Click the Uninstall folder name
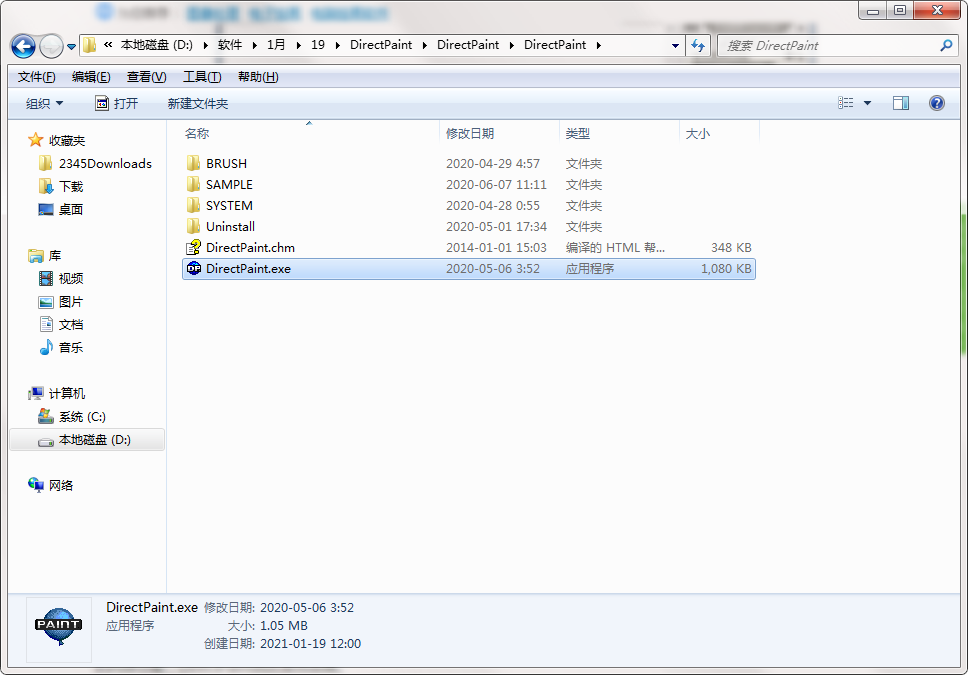Viewport: 968px width, 675px height. pos(230,227)
